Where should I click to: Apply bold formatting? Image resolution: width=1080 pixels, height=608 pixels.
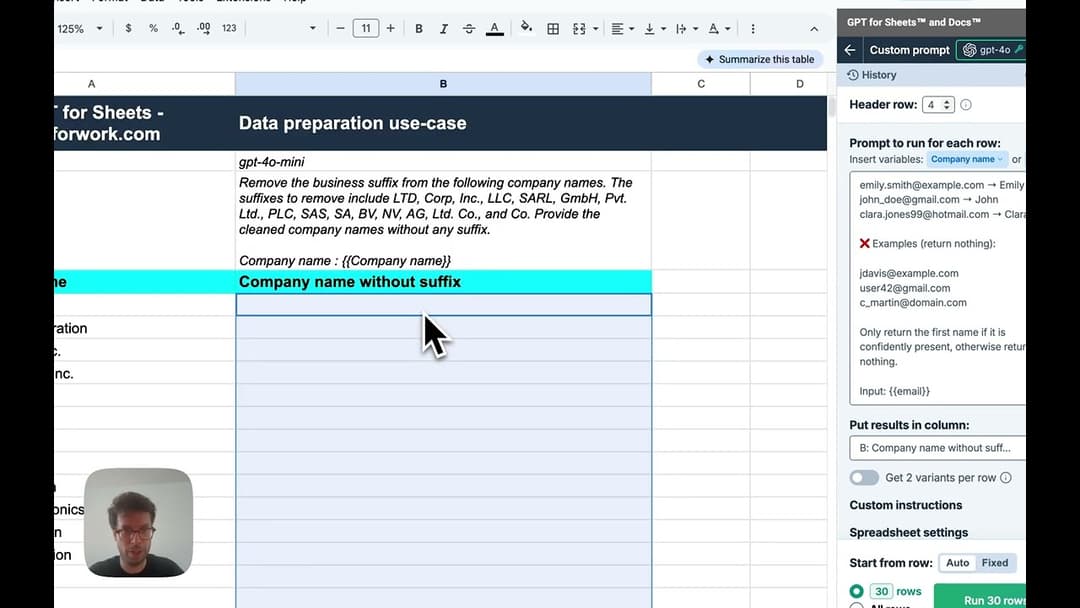tap(419, 29)
